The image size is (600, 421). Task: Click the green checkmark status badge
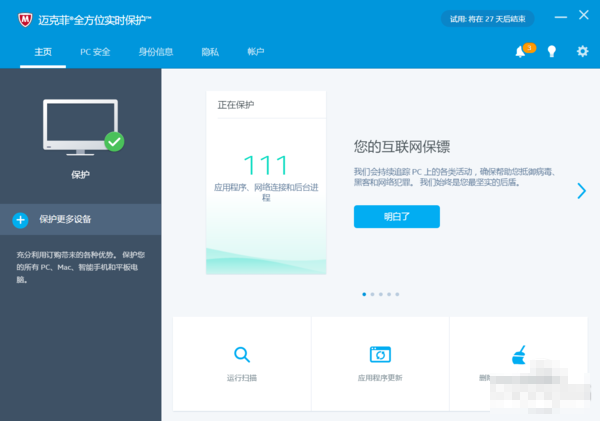click(x=114, y=142)
